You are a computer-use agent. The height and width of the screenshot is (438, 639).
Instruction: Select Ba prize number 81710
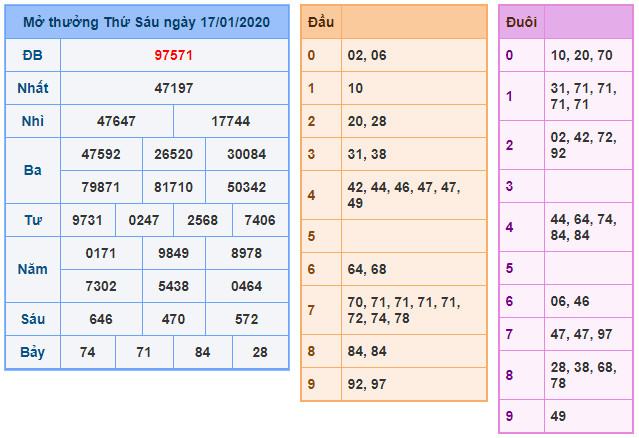[174, 187]
